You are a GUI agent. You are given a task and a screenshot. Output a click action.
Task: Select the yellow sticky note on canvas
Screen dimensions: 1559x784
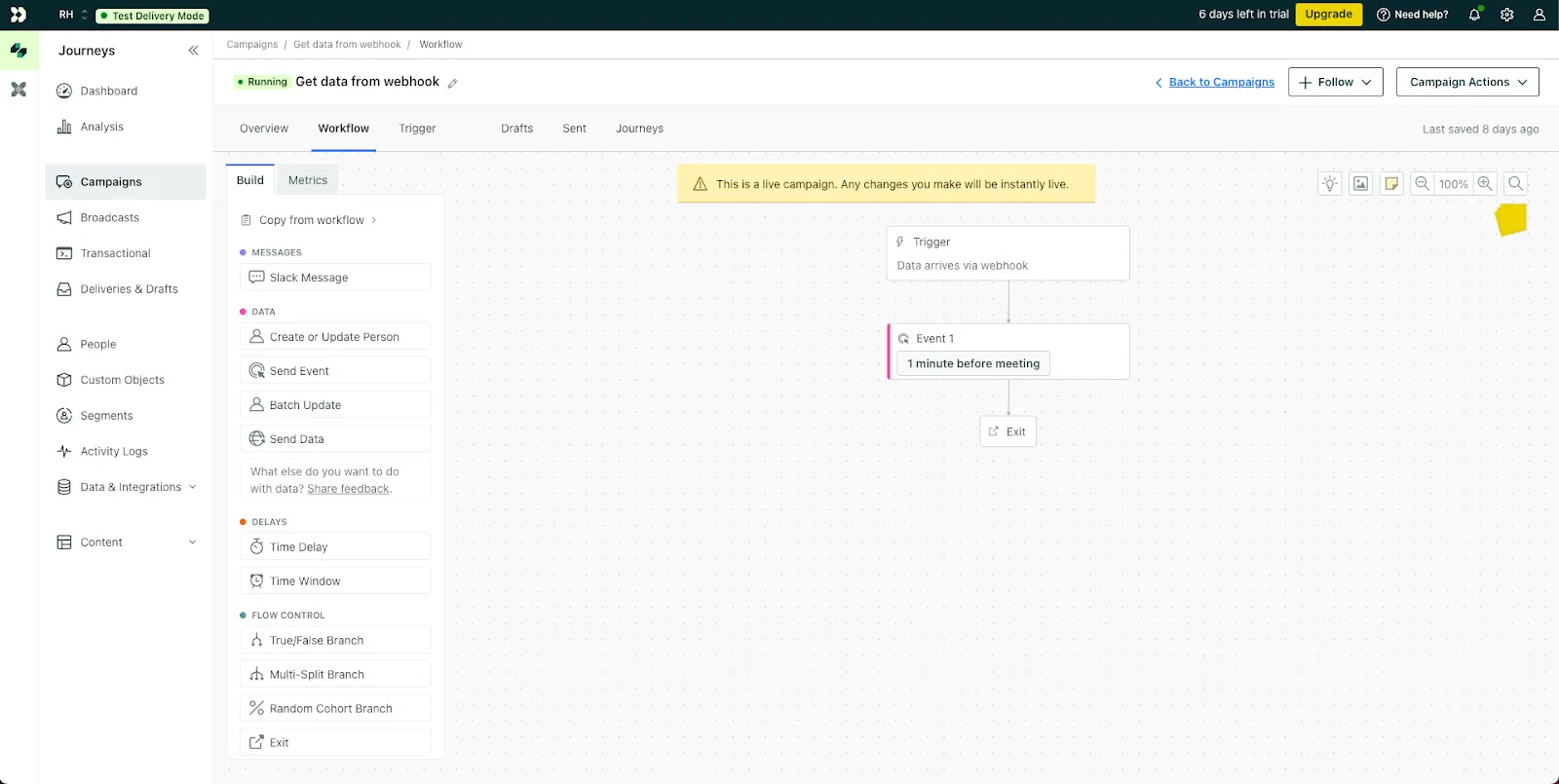1511,219
